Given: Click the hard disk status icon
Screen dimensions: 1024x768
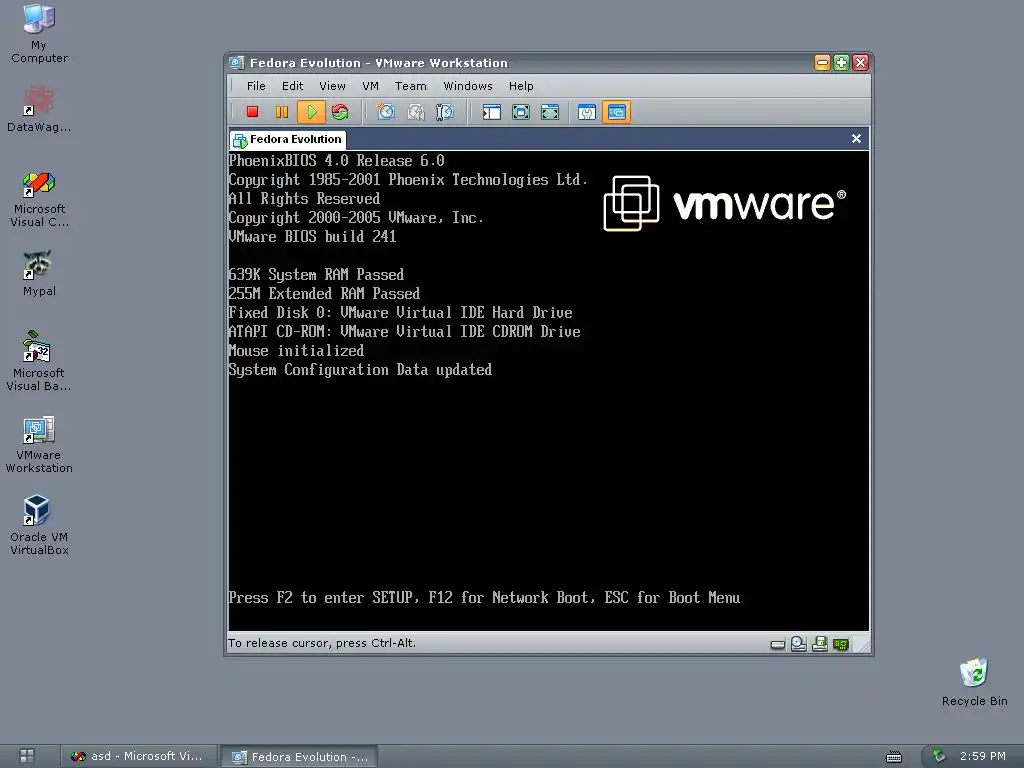Looking at the screenshot, I should (777, 645).
